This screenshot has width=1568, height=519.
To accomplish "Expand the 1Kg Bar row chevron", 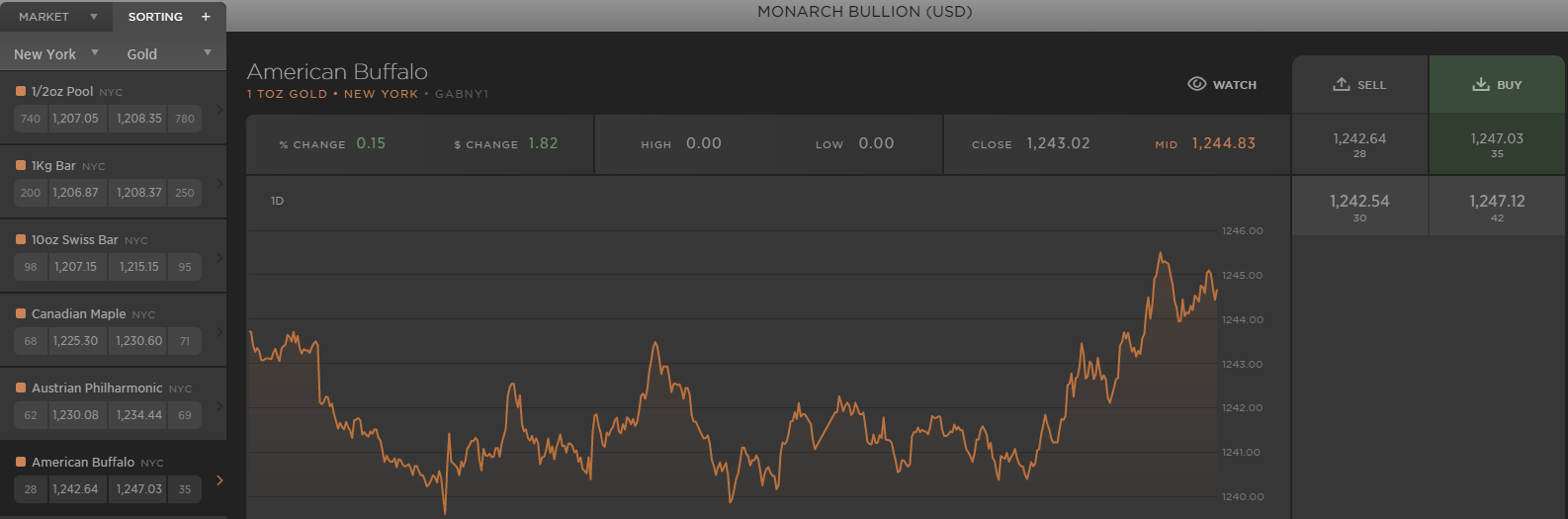I will click(219, 184).
